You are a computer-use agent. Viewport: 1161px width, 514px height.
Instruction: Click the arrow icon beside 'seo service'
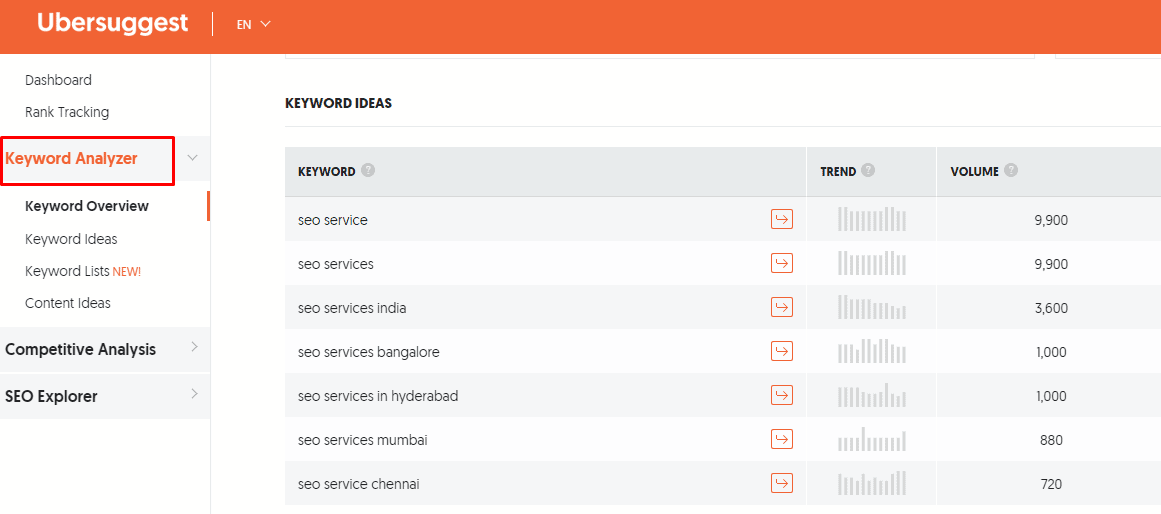[782, 219]
